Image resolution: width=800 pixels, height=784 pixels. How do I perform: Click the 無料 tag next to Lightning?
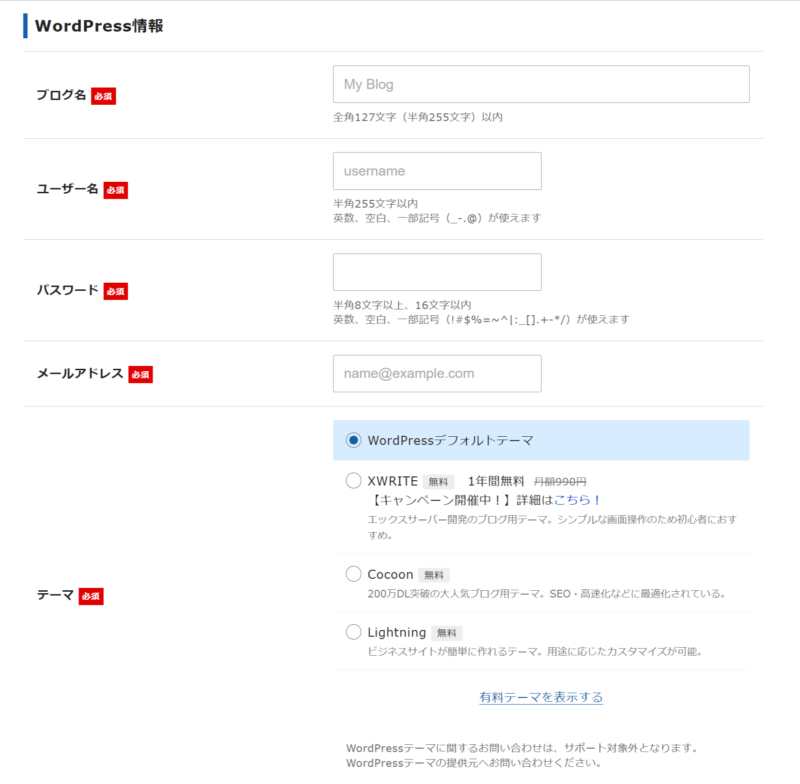tap(447, 633)
